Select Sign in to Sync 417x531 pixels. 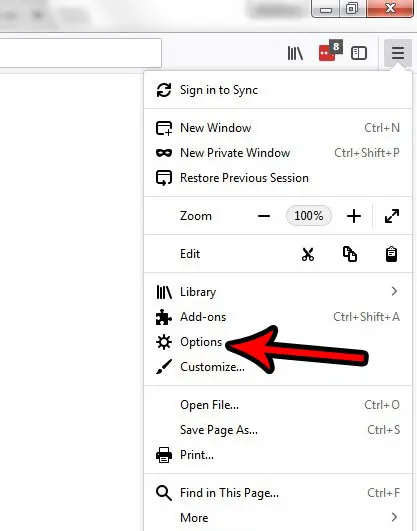click(278, 90)
